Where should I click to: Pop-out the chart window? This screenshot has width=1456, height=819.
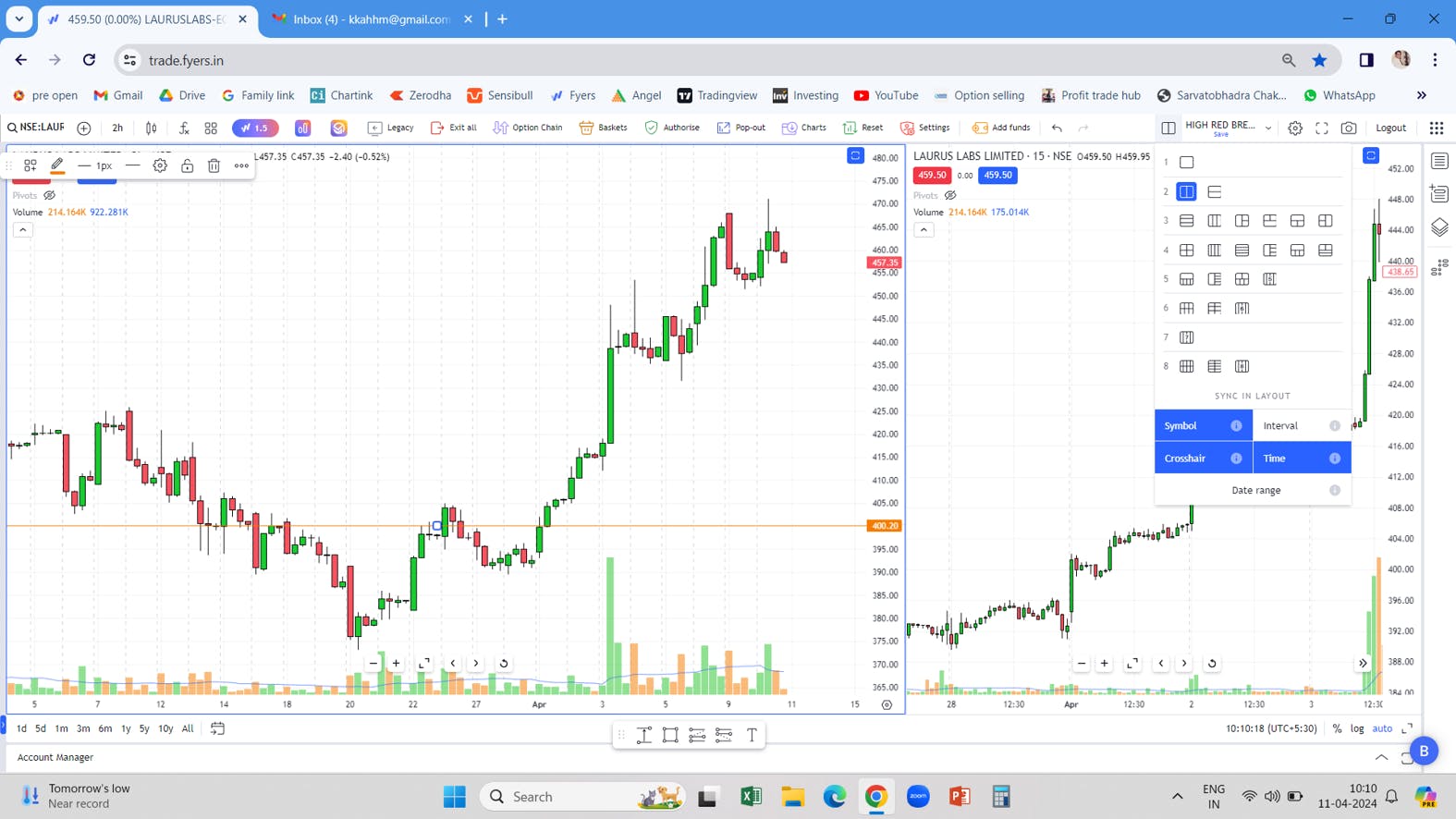click(741, 128)
